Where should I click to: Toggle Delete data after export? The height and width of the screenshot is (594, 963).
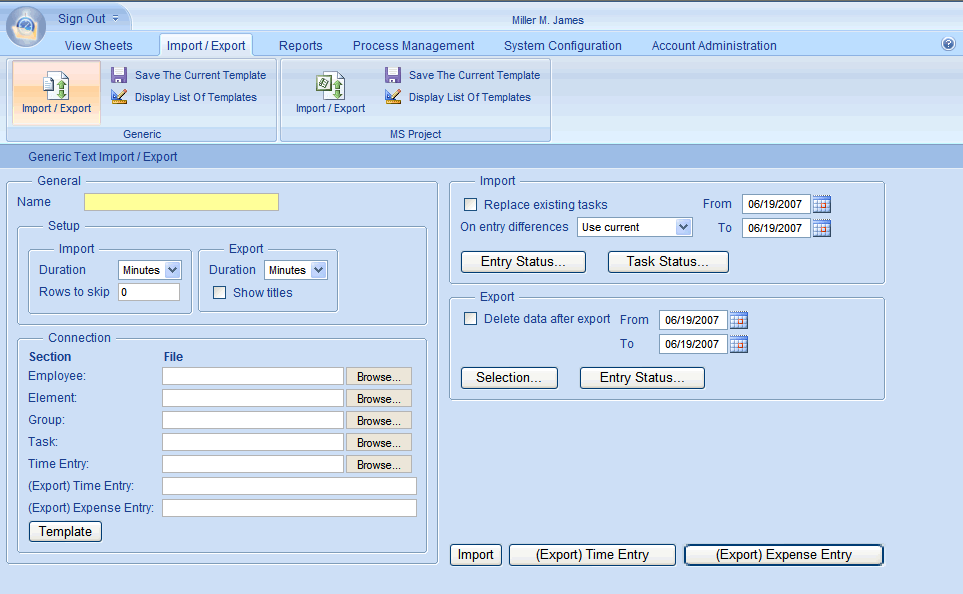click(x=471, y=319)
